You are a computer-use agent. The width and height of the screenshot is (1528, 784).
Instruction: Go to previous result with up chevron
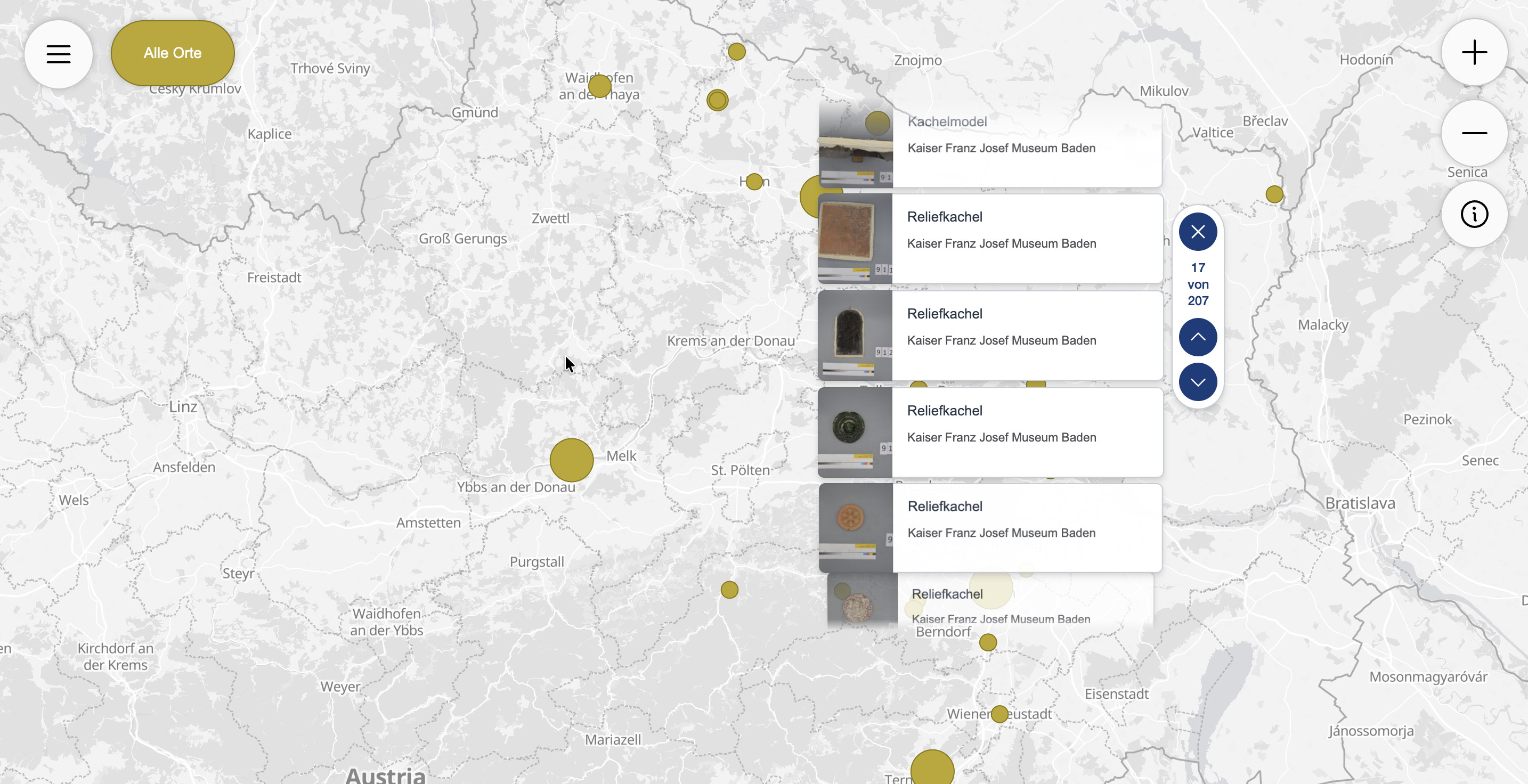point(1198,336)
